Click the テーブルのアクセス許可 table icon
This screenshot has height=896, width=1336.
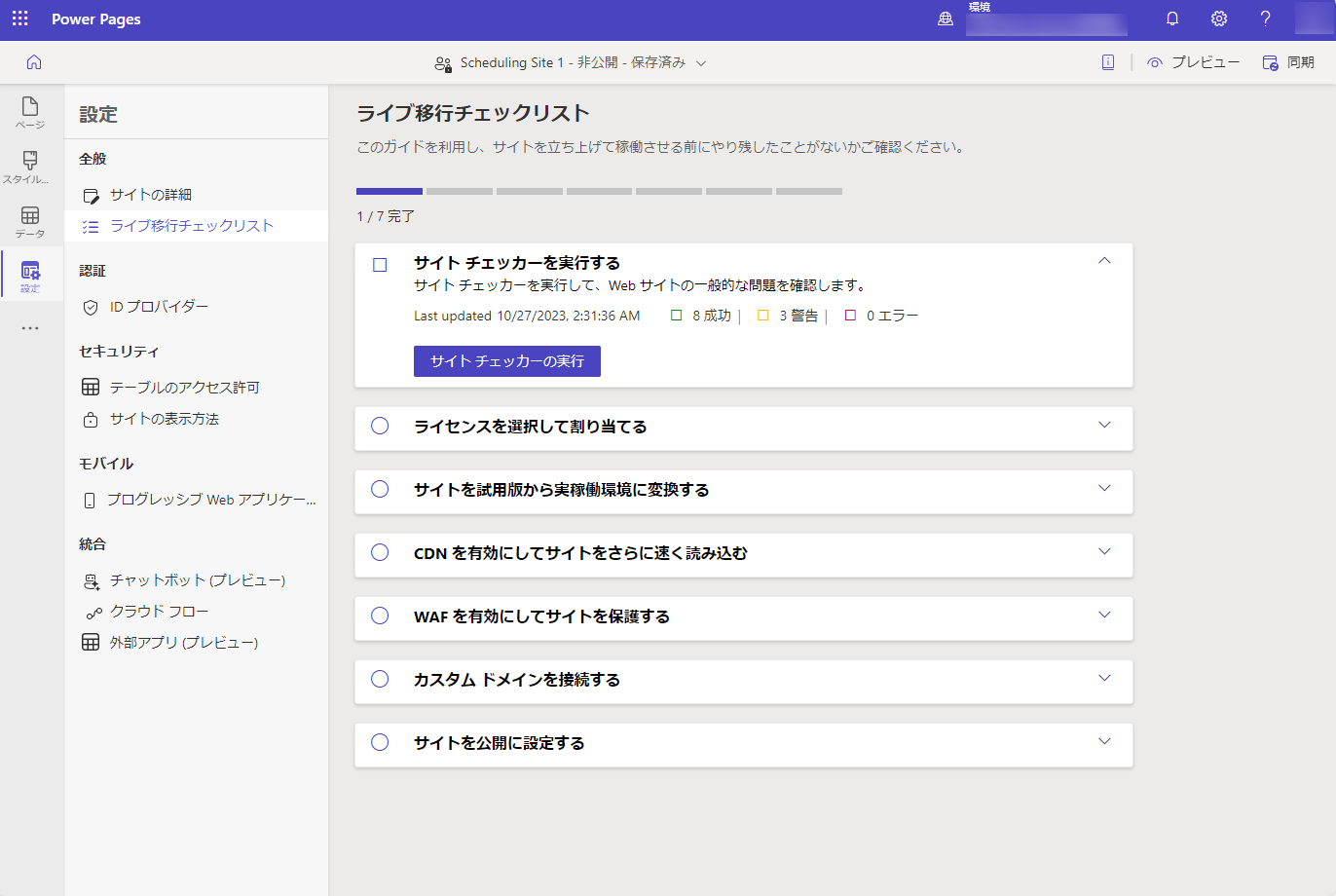pyautogui.click(x=91, y=388)
